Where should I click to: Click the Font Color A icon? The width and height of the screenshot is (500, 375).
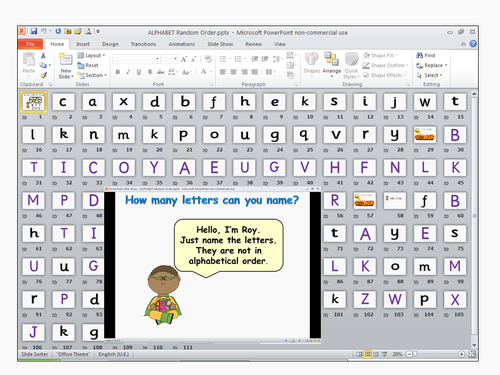click(203, 72)
